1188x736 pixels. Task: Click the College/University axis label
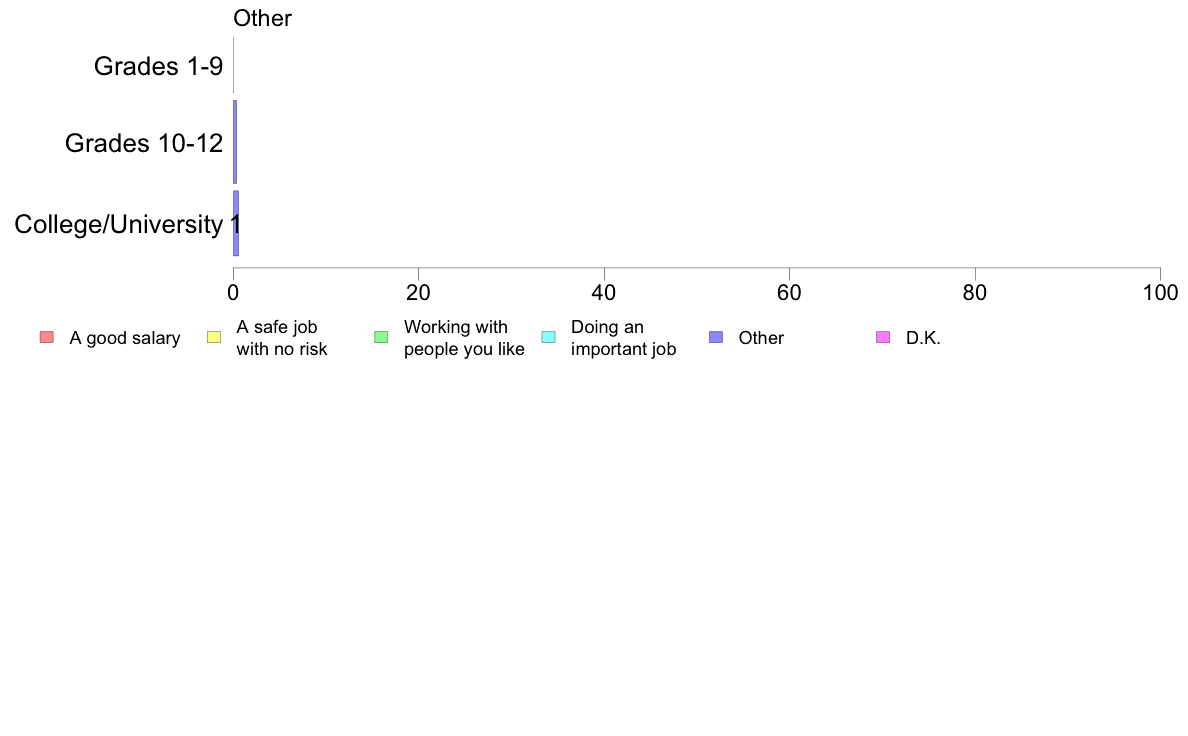119,224
